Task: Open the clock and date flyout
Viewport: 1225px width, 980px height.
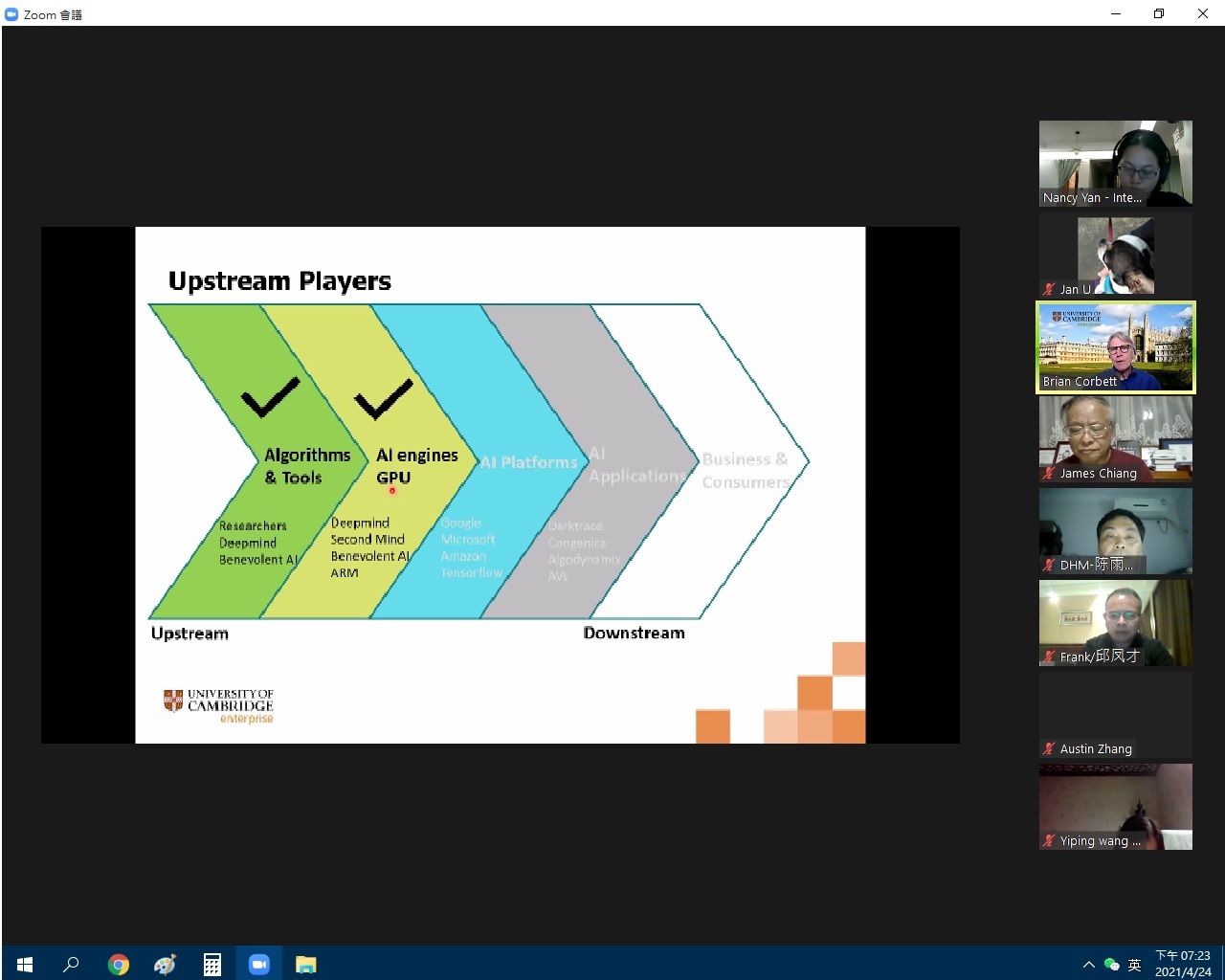Action: [x=1183, y=964]
